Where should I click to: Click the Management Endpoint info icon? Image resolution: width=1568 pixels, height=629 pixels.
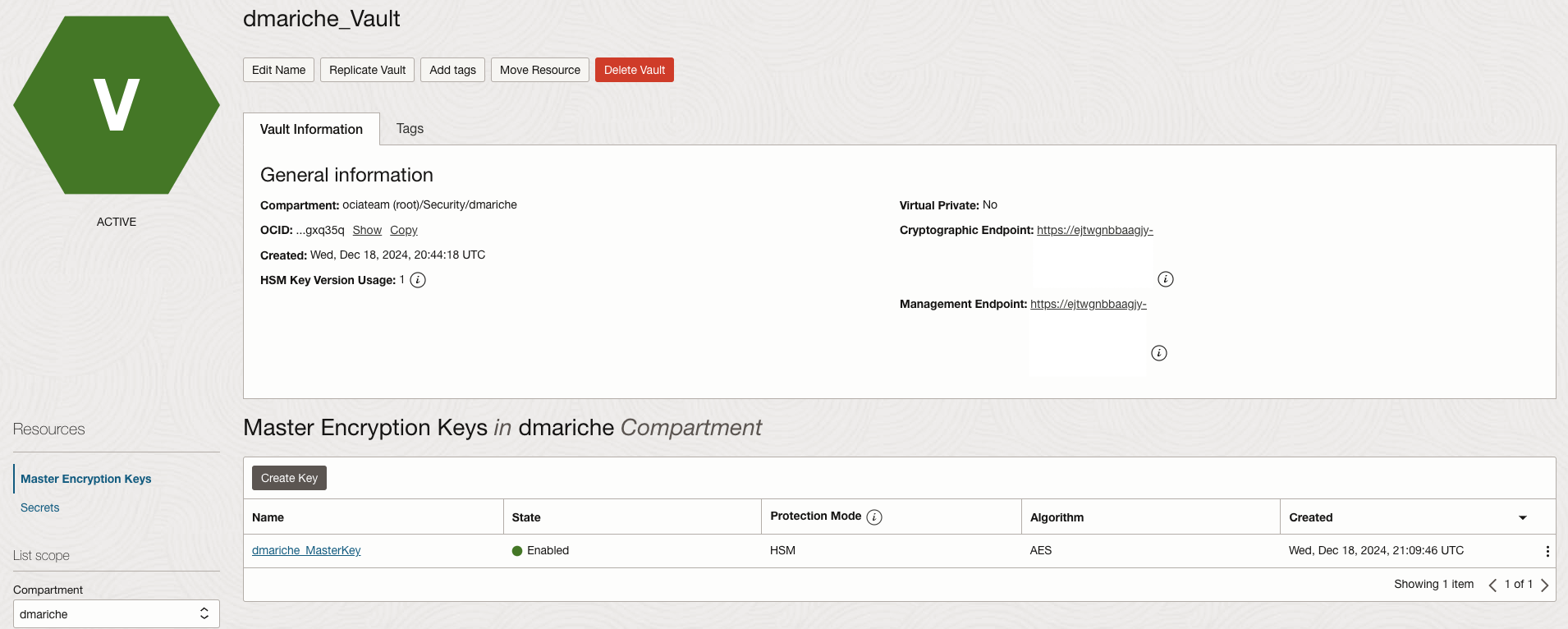1158,353
